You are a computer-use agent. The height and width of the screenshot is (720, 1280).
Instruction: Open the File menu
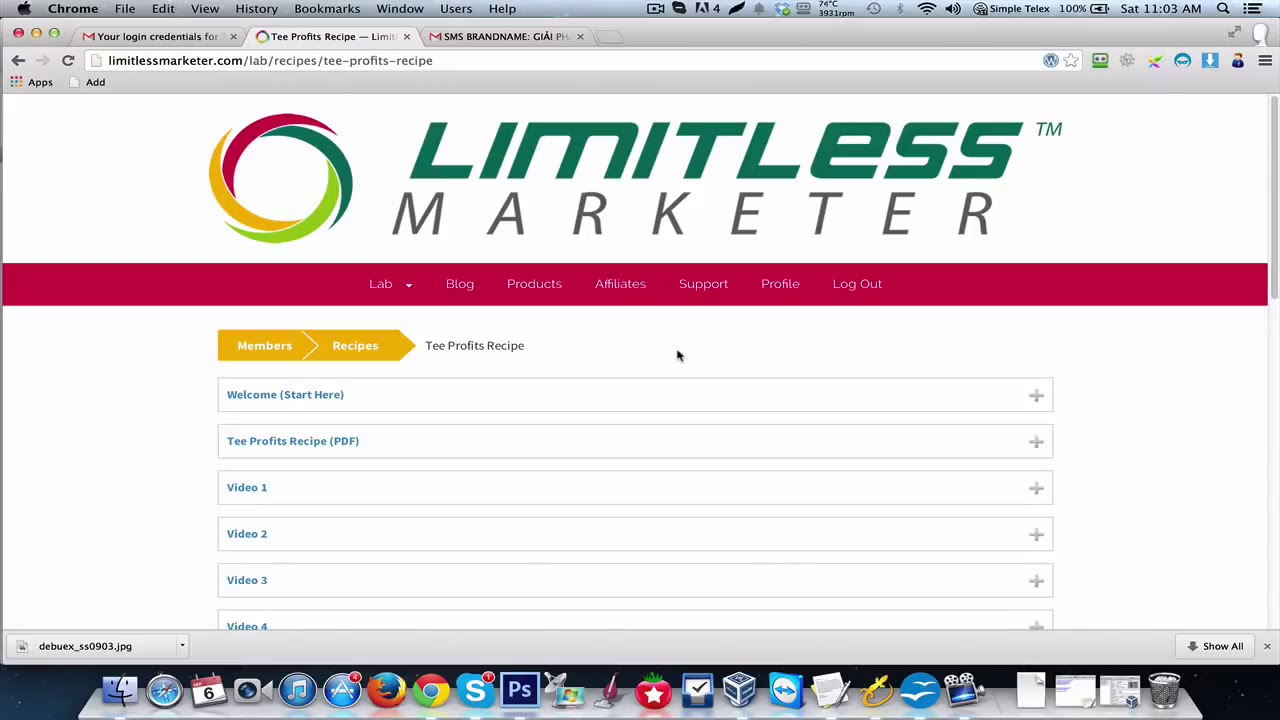pyautogui.click(x=125, y=9)
